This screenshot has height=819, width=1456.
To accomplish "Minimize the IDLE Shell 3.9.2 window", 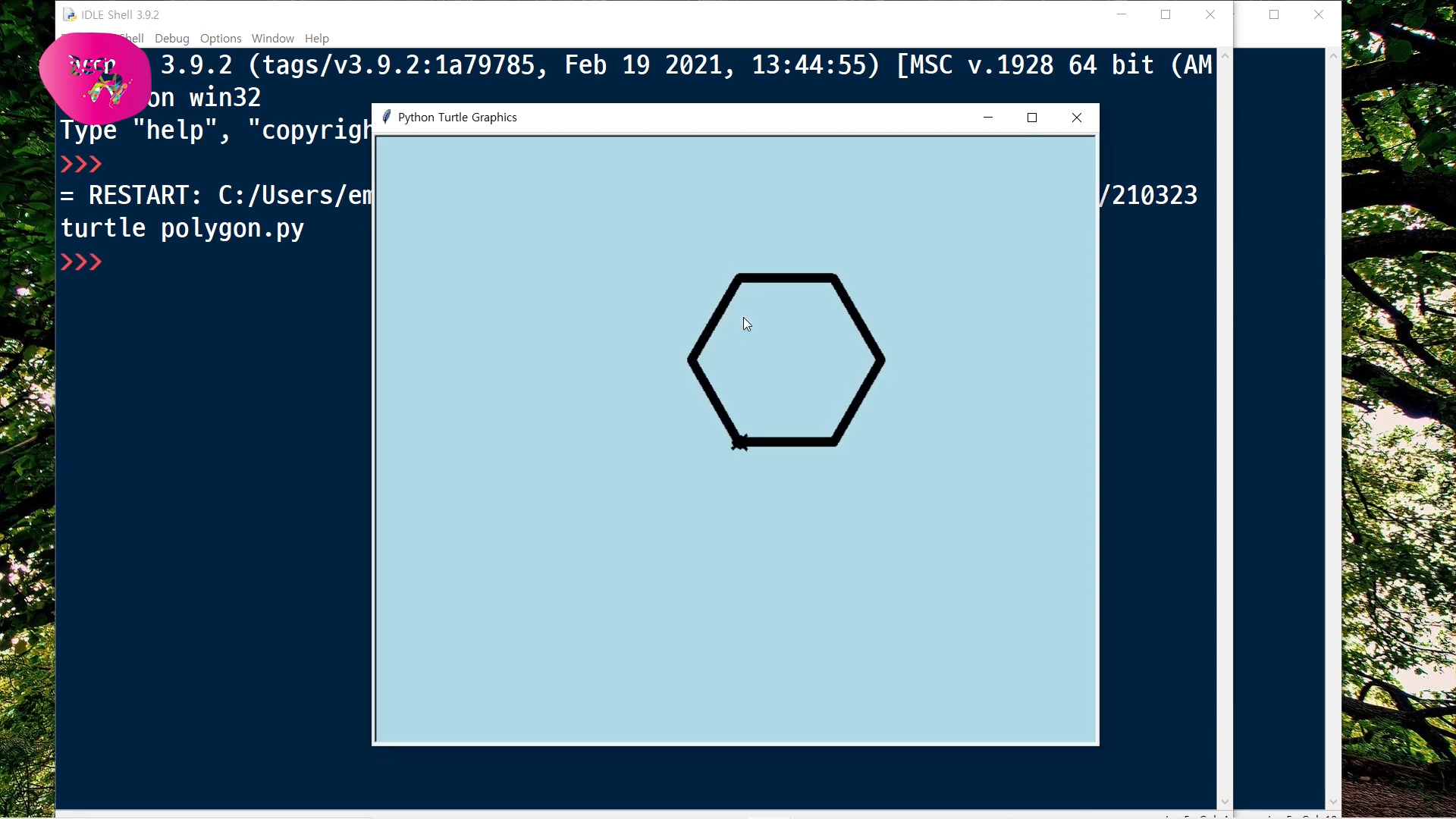I will [x=1122, y=14].
